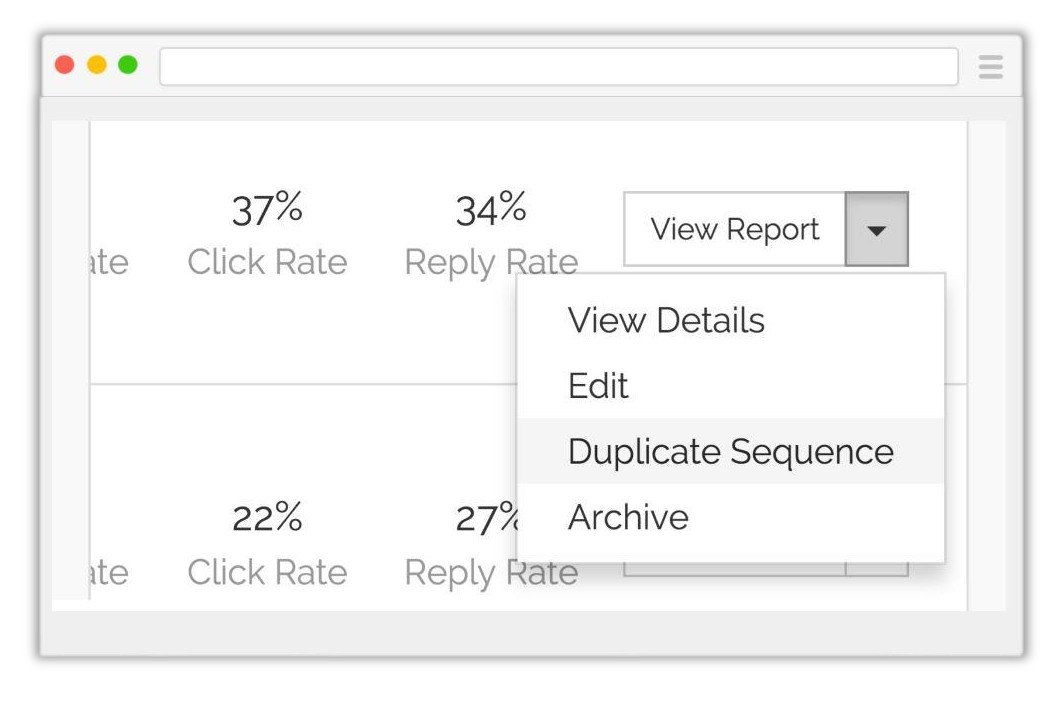Click the Click Rate label under 37%
Screen dimensions: 1064x725
pyautogui.click(x=267, y=262)
